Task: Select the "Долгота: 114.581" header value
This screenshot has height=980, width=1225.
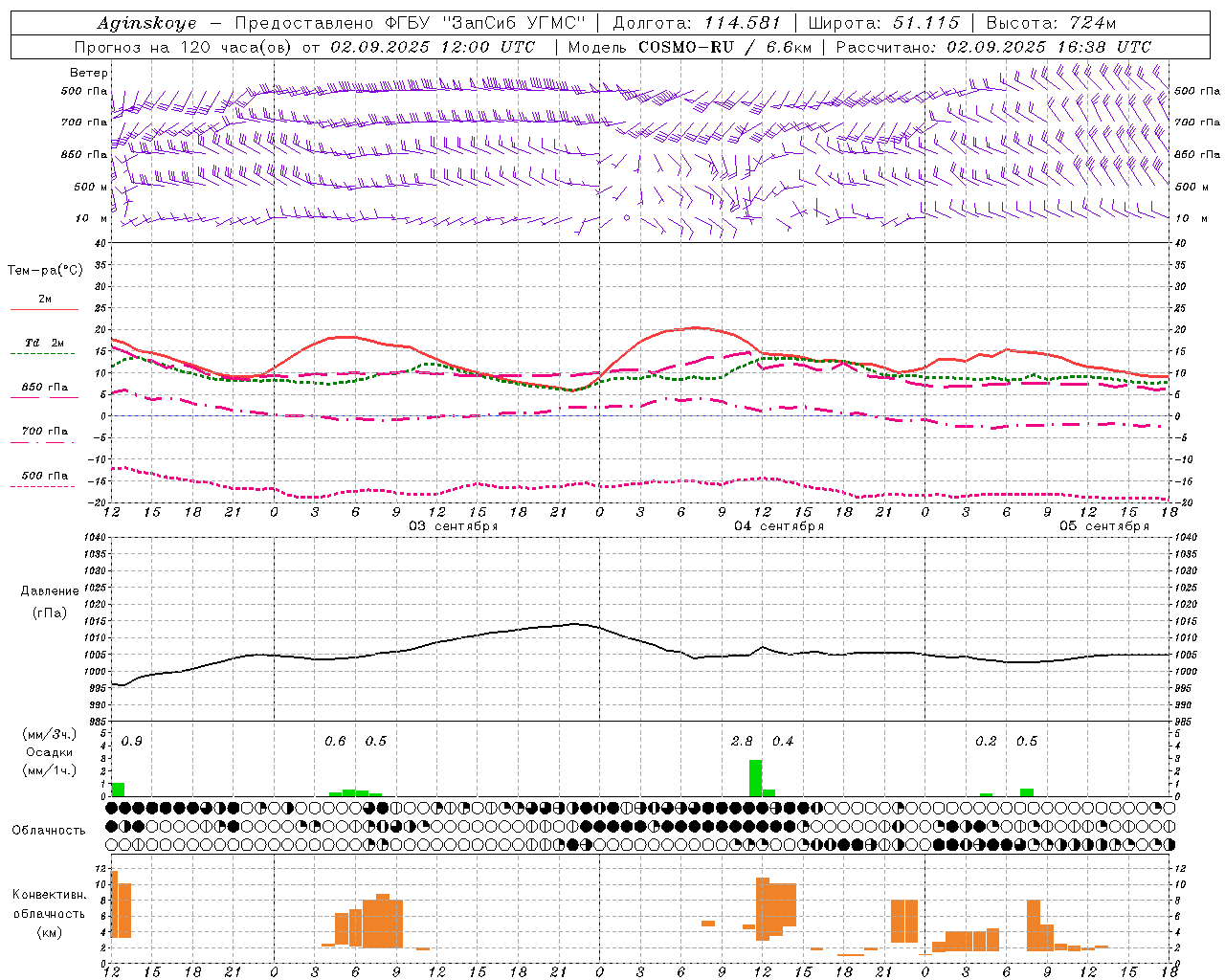Action: tap(697, 23)
